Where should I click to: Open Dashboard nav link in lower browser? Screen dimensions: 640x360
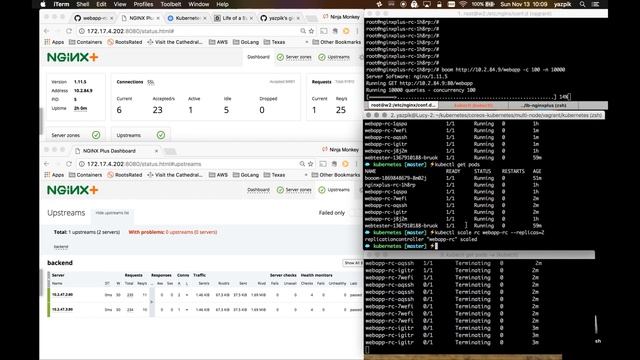(258, 190)
